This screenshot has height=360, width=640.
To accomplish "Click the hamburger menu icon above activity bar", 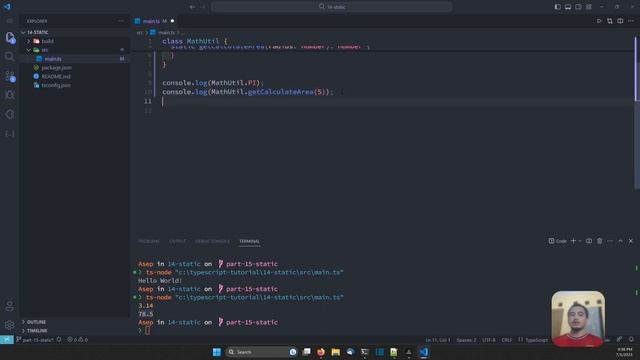I will click(x=10, y=21).
